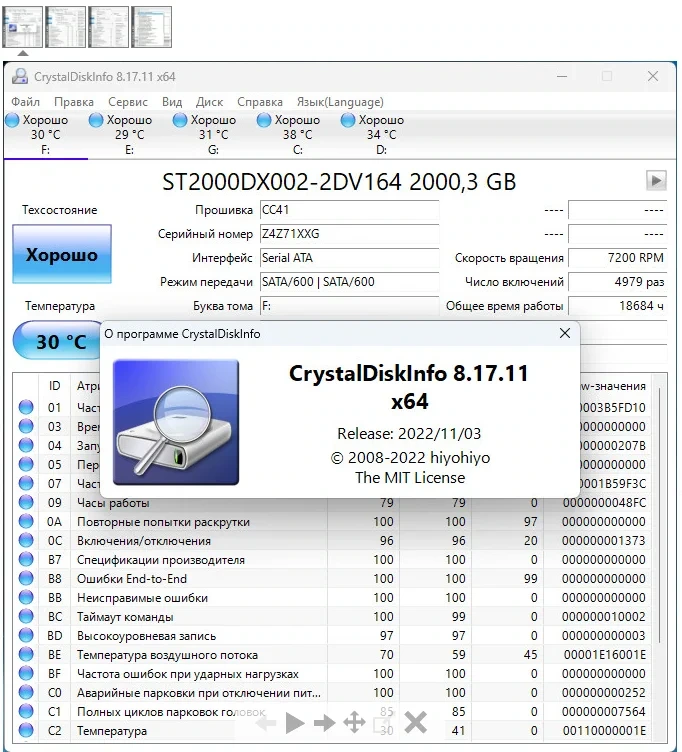Click the status orb for Повторные попытки раскрутки
682x752 pixels.
(26, 521)
